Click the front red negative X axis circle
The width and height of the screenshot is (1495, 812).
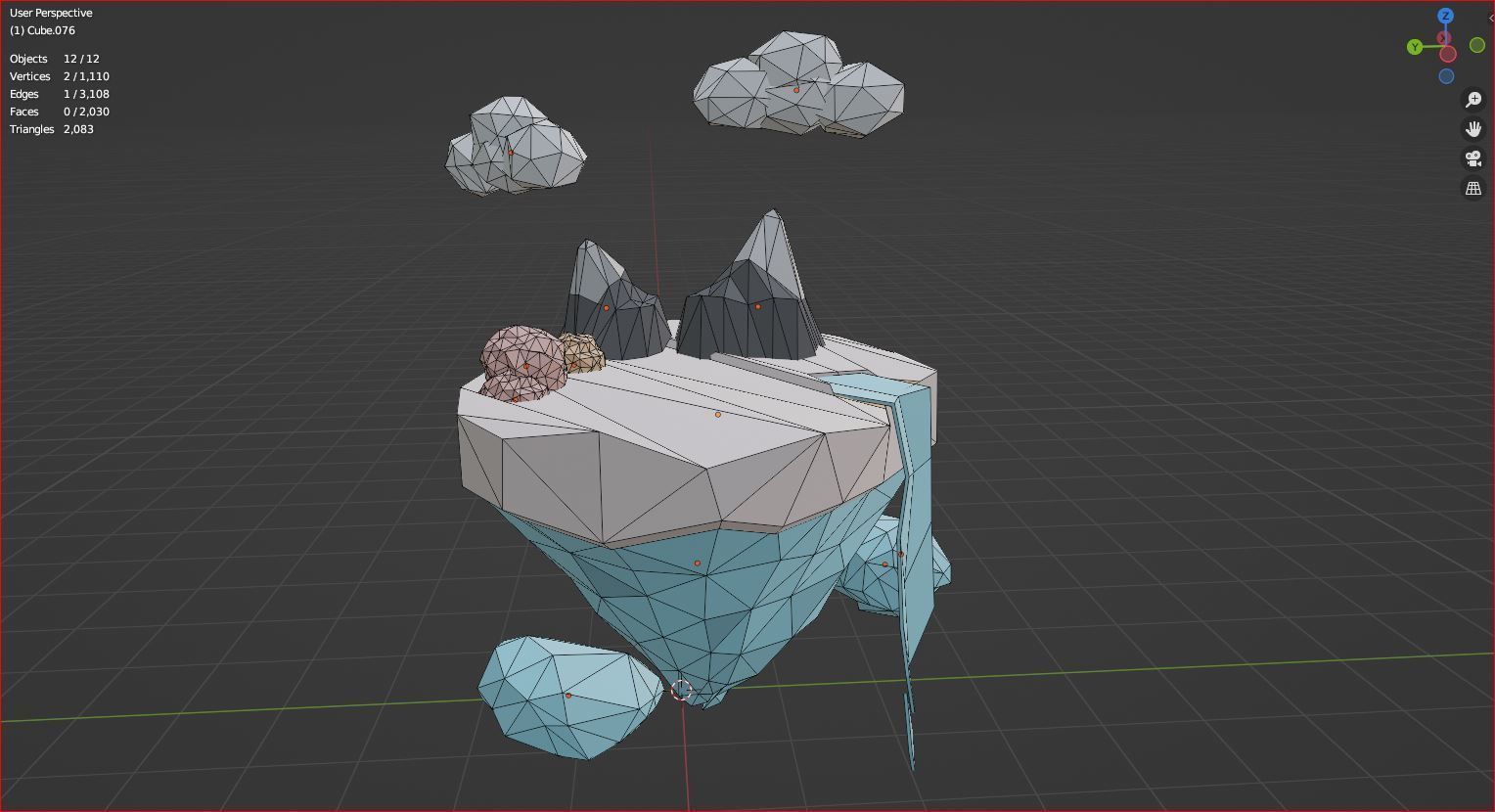click(x=1448, y=54)
